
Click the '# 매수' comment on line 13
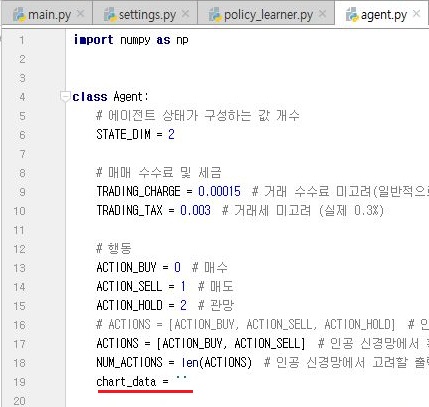210,267
